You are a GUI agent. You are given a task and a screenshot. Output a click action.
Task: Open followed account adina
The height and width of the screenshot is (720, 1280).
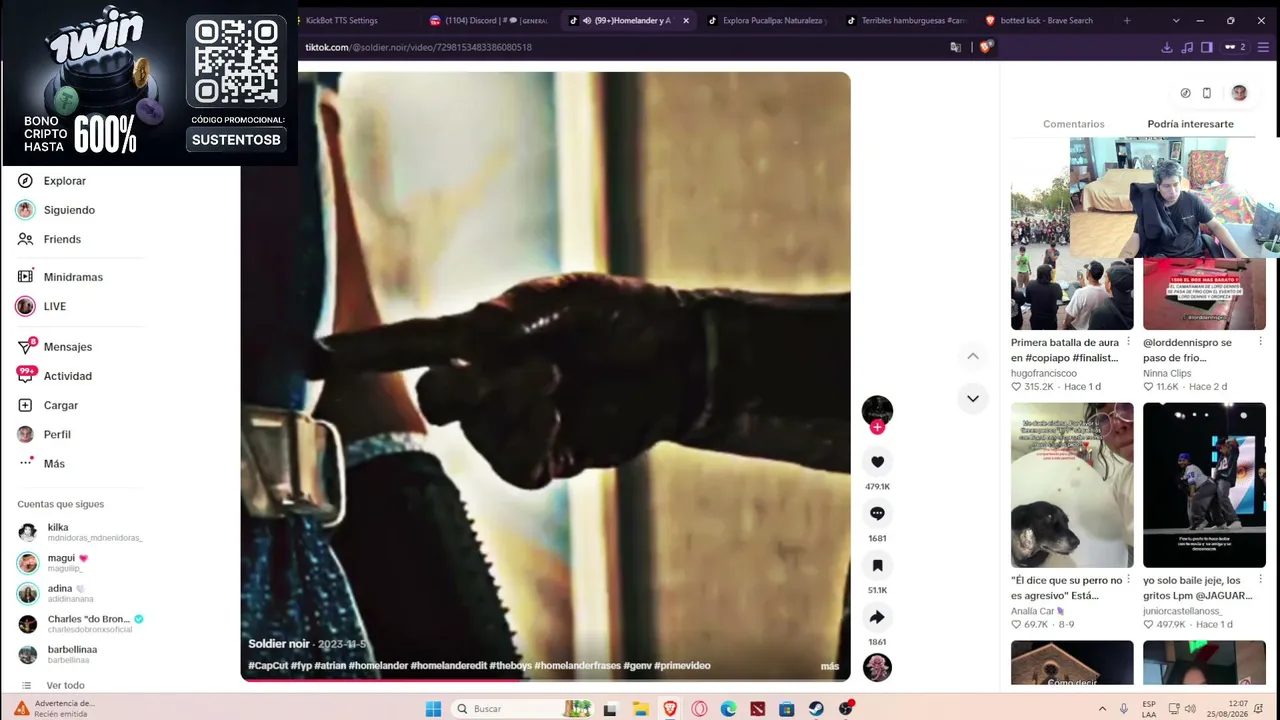tap(80, 593)
